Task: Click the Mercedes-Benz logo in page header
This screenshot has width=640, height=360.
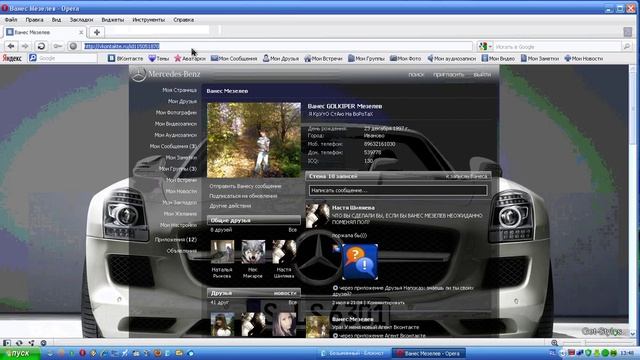Action: [166, 74]
